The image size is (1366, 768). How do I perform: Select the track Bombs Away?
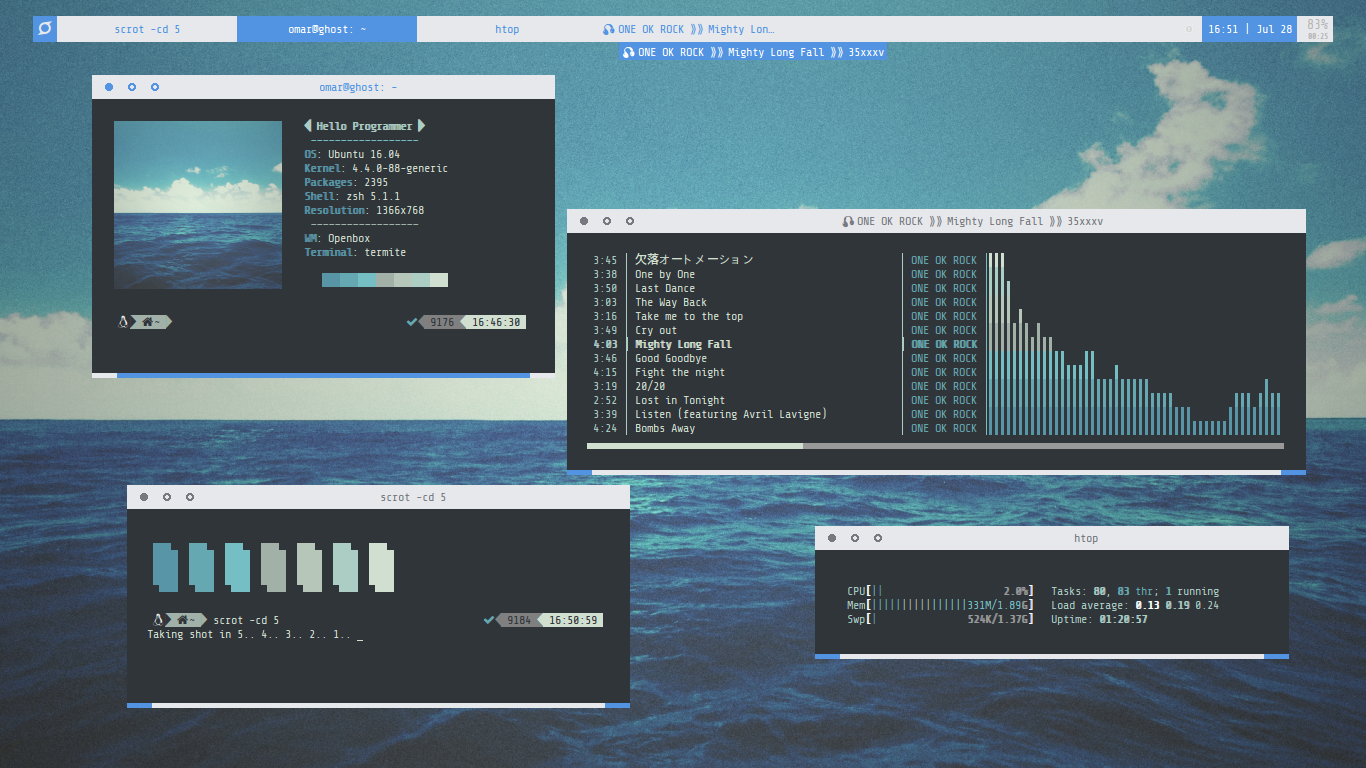point(665,428)
